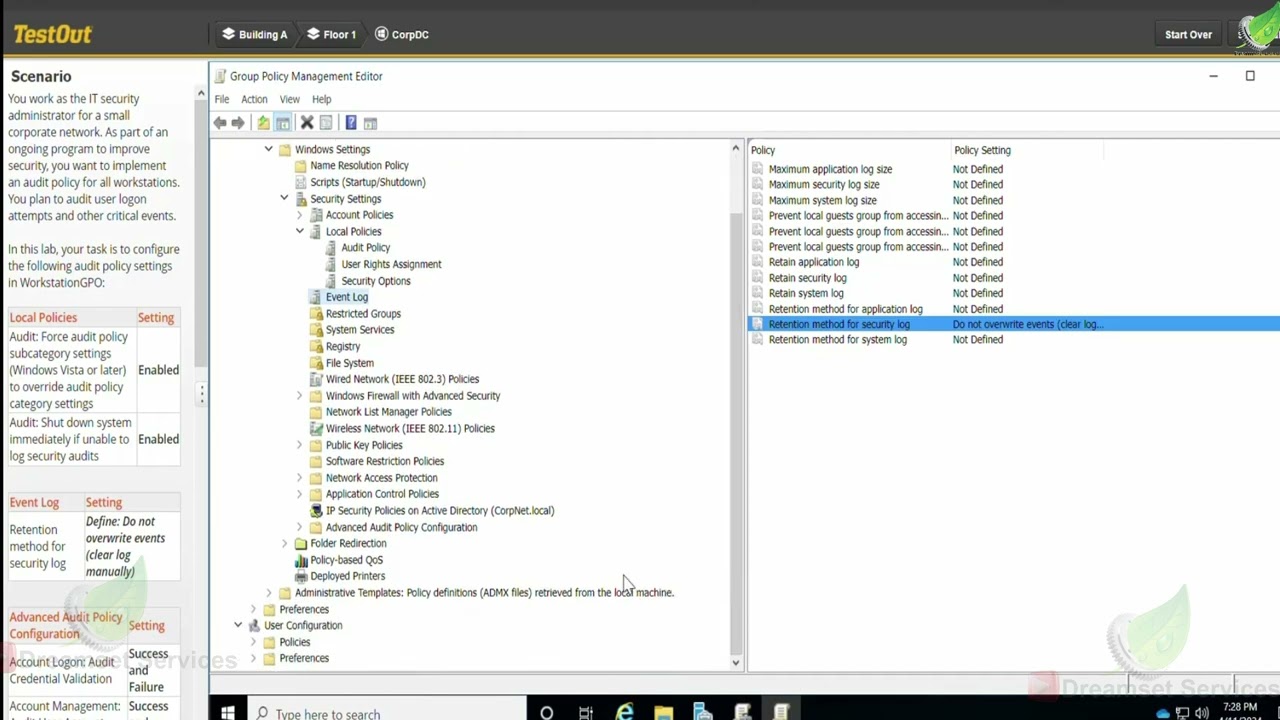Screen dimensions: 1280x720
Task: Open Help using the blue question-mark icon
Action: (x=351, y=123)
